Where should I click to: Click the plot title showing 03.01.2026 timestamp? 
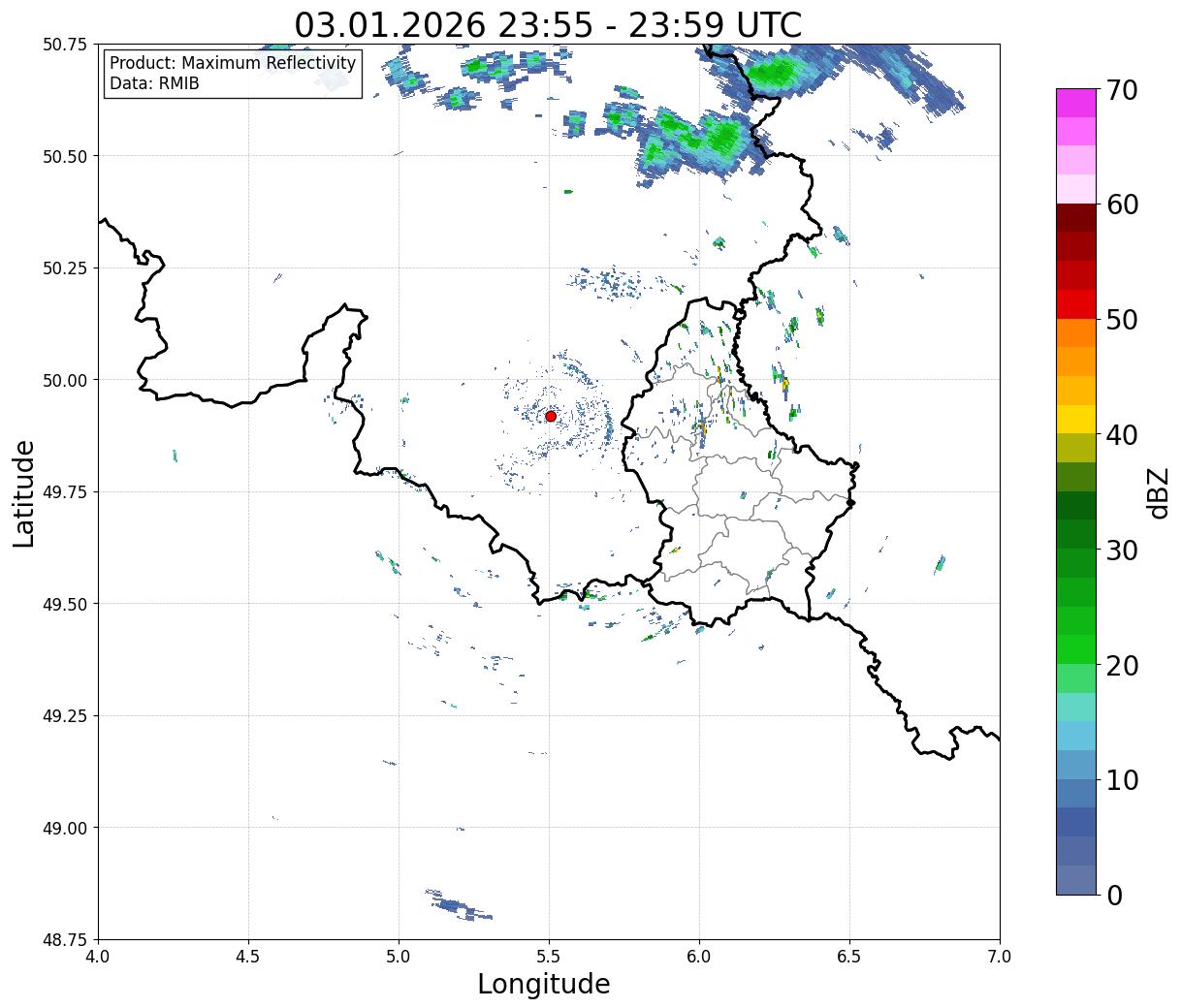(548, 25)
